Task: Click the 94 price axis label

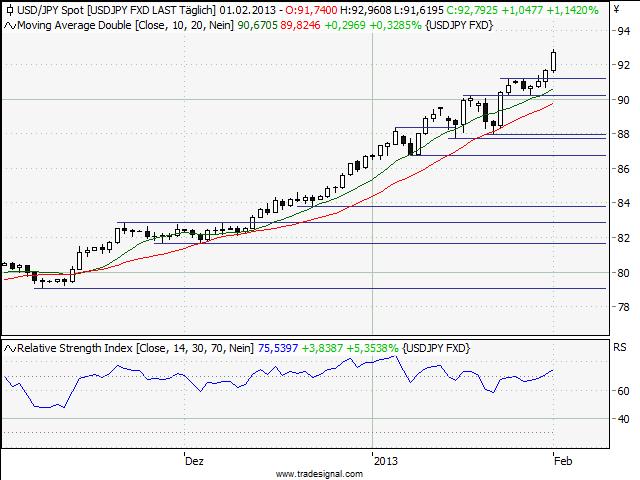Action: (x=622, y=31)
